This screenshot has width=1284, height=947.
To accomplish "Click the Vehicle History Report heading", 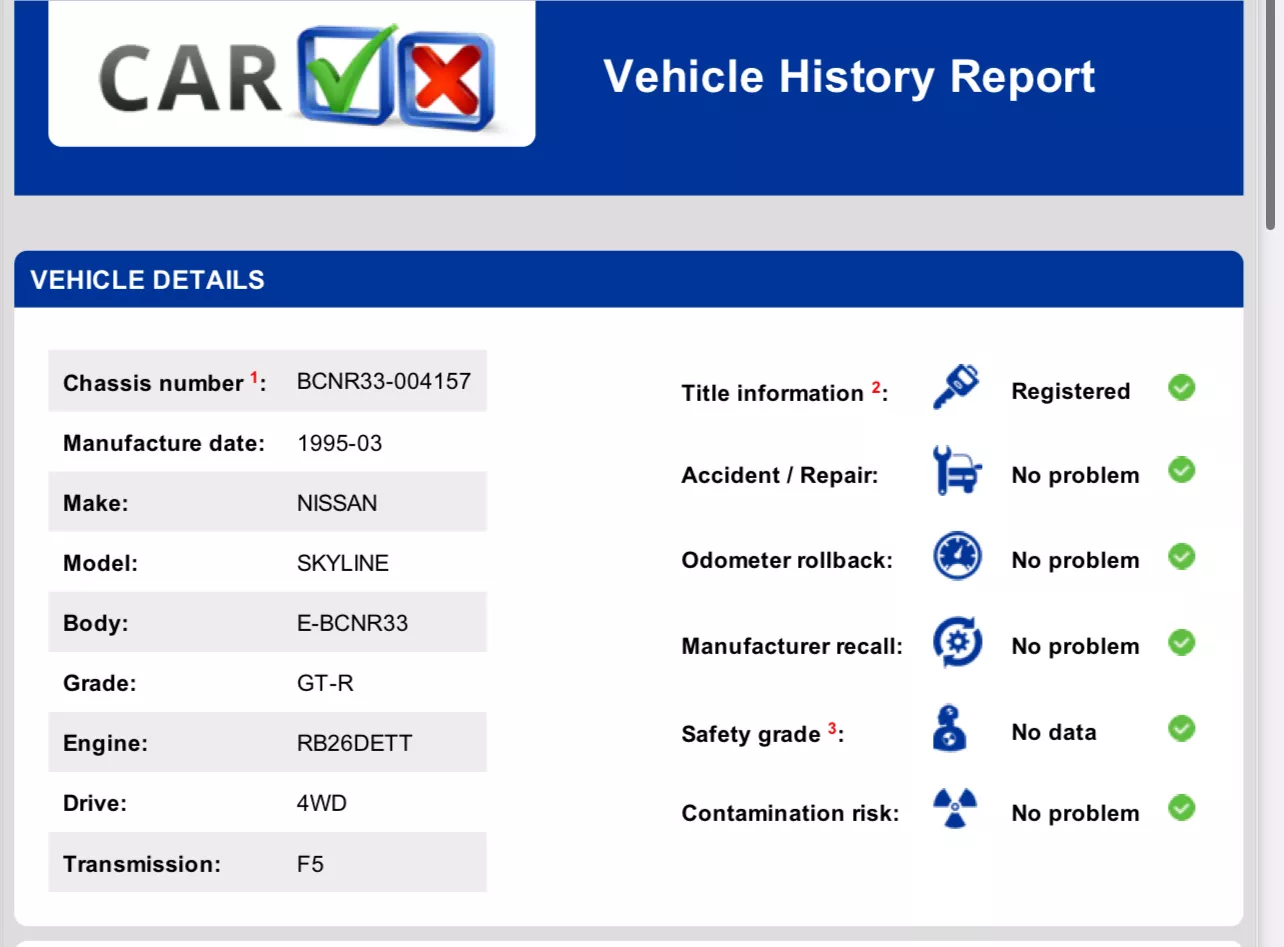I will tap(849, 76).
